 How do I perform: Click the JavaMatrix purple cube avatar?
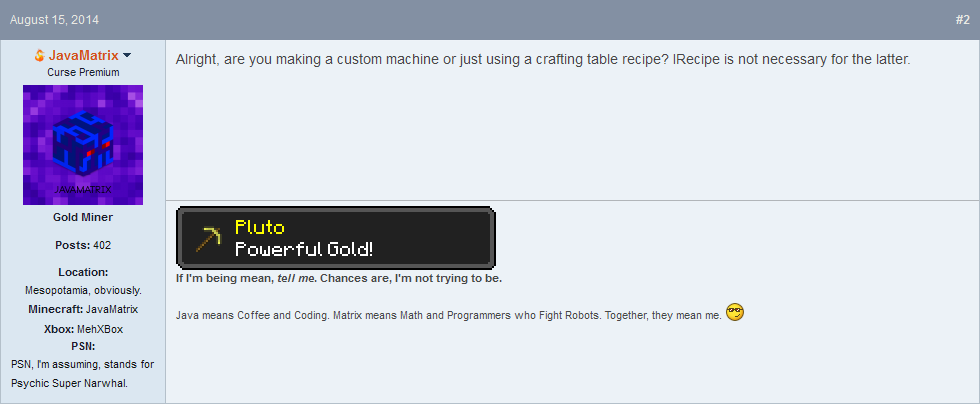(83, 145)
